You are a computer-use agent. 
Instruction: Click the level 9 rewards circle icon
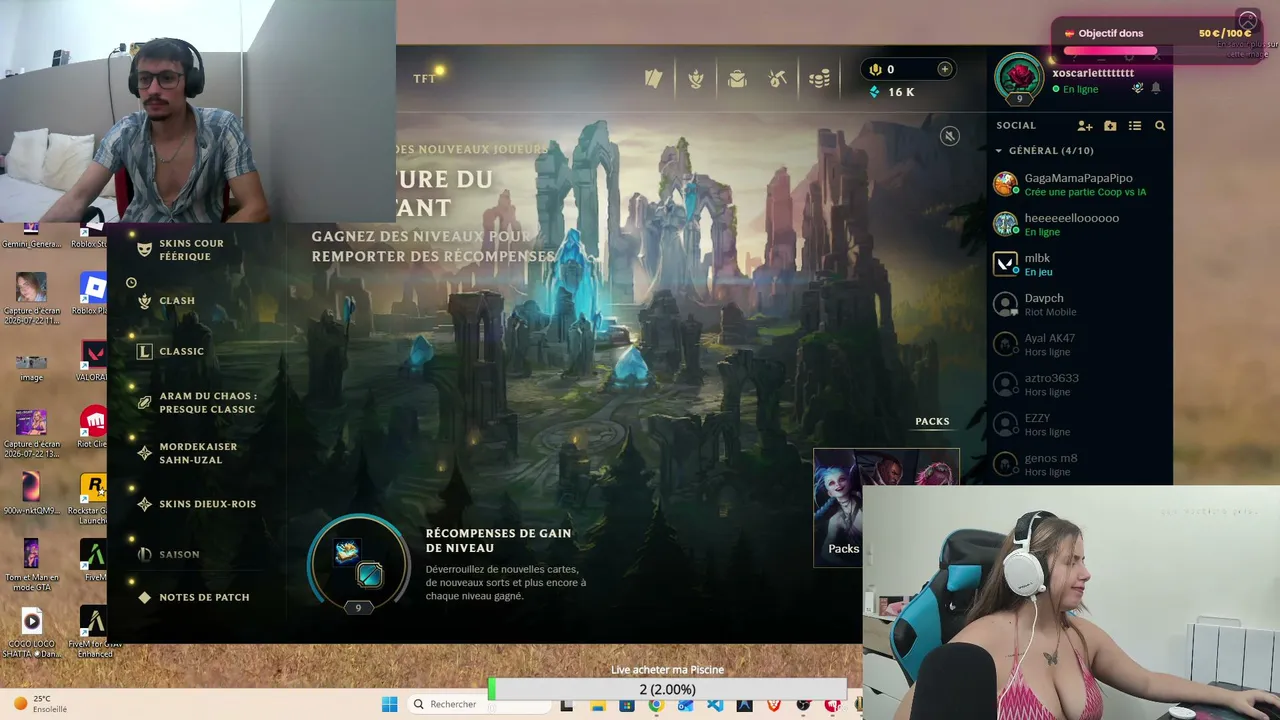point(358,564)
